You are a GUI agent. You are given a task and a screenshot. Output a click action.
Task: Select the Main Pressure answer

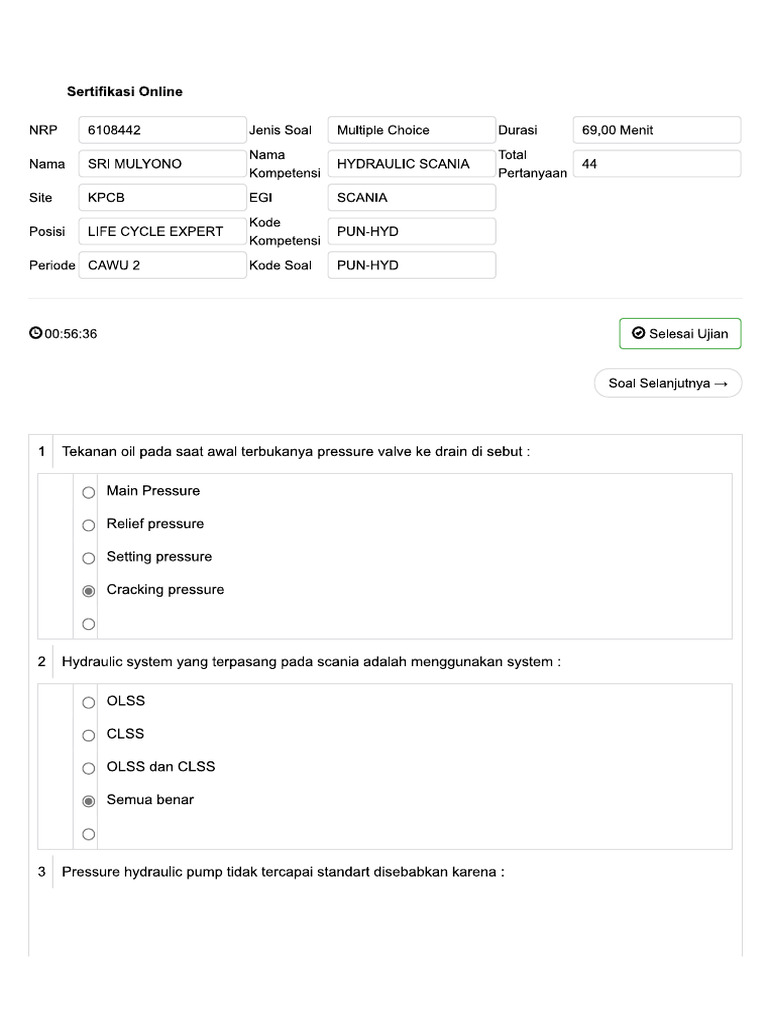pos(89,492)
